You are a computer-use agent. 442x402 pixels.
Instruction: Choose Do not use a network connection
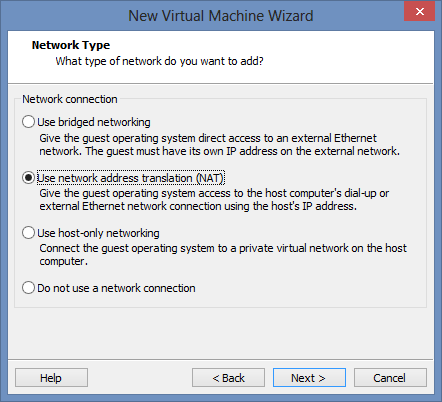28,288
